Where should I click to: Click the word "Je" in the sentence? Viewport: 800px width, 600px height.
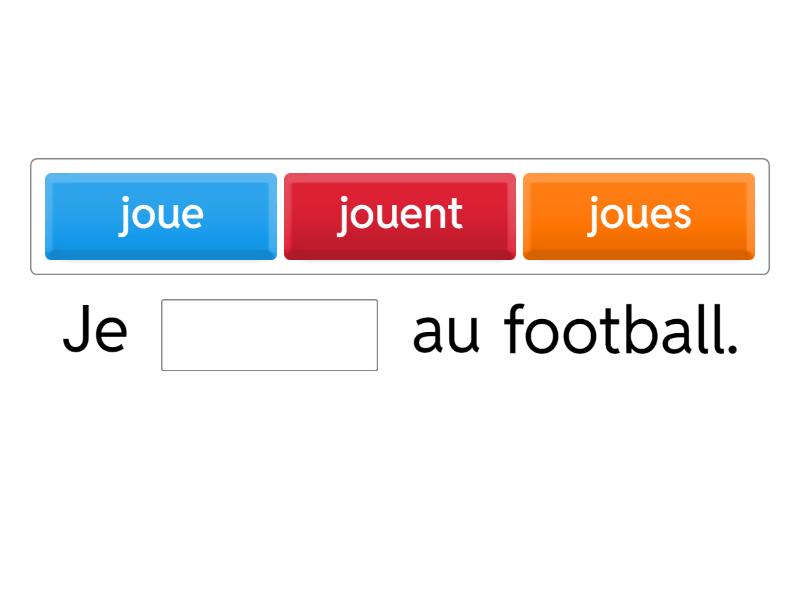[x=95, y=332]
